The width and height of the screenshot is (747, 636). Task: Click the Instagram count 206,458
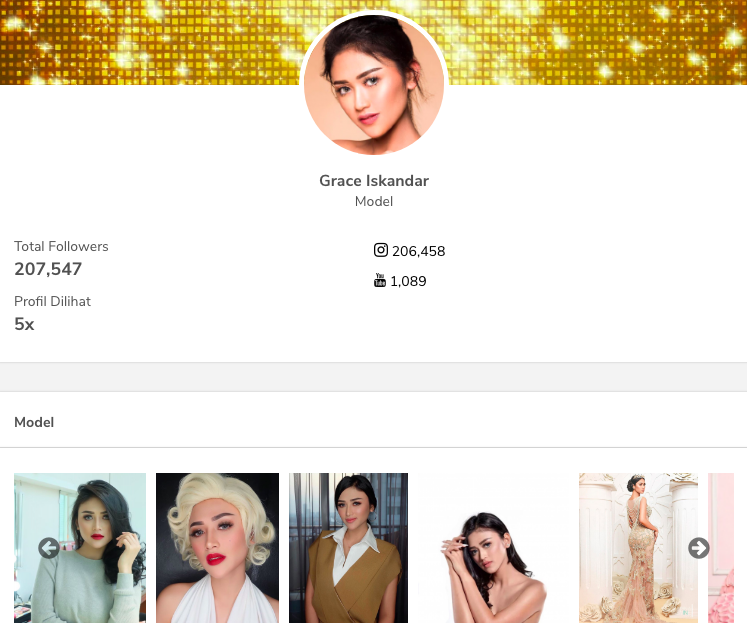[x=418, y=251]
